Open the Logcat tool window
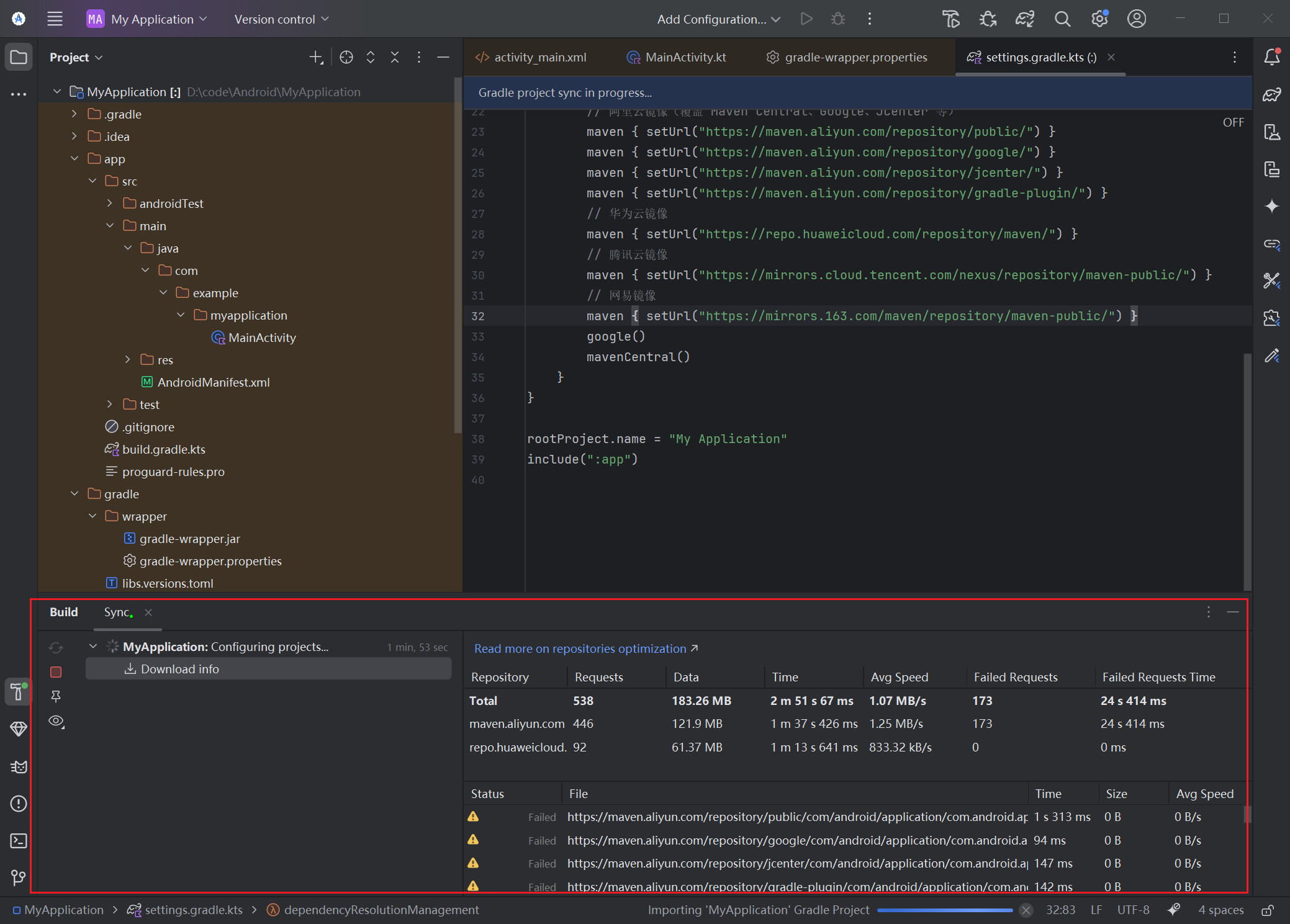 tap(19, 766)
